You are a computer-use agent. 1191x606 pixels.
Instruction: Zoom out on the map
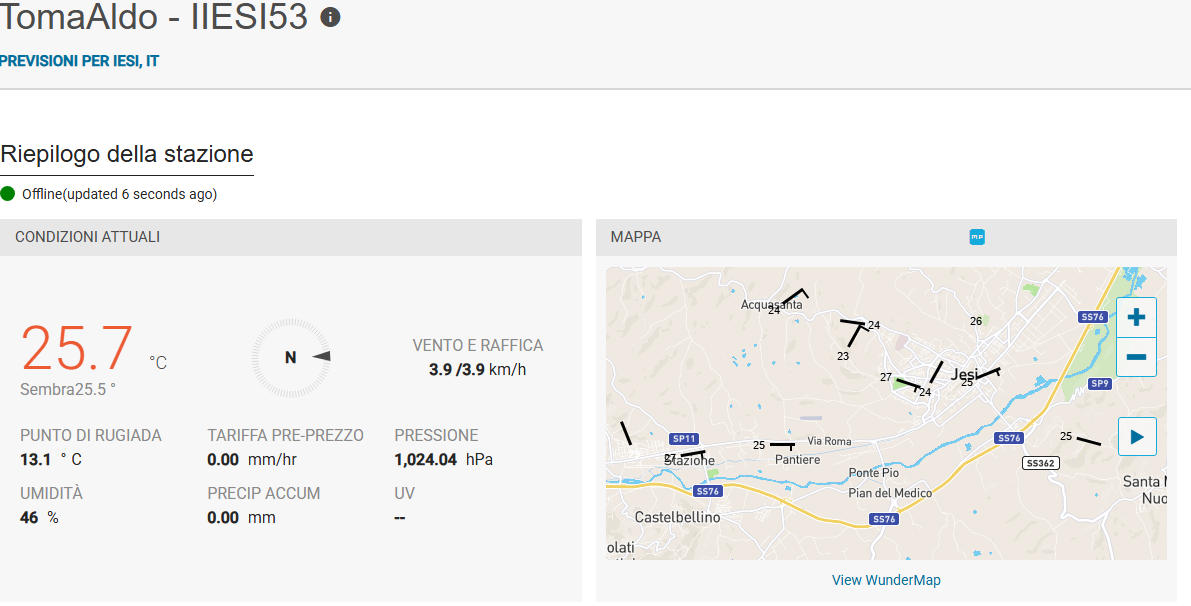tap(1136, 357)
